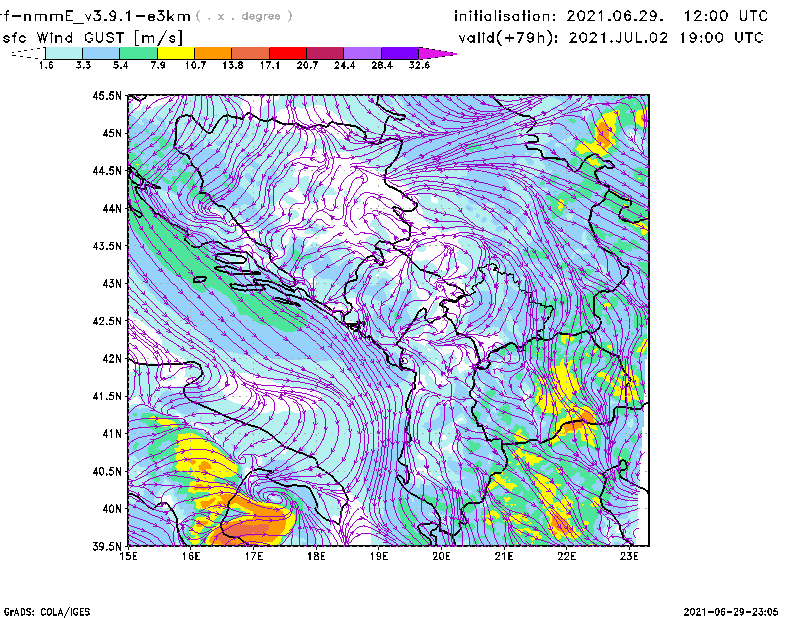Click the 17E longitude label
800x618 pixels.
254,556
